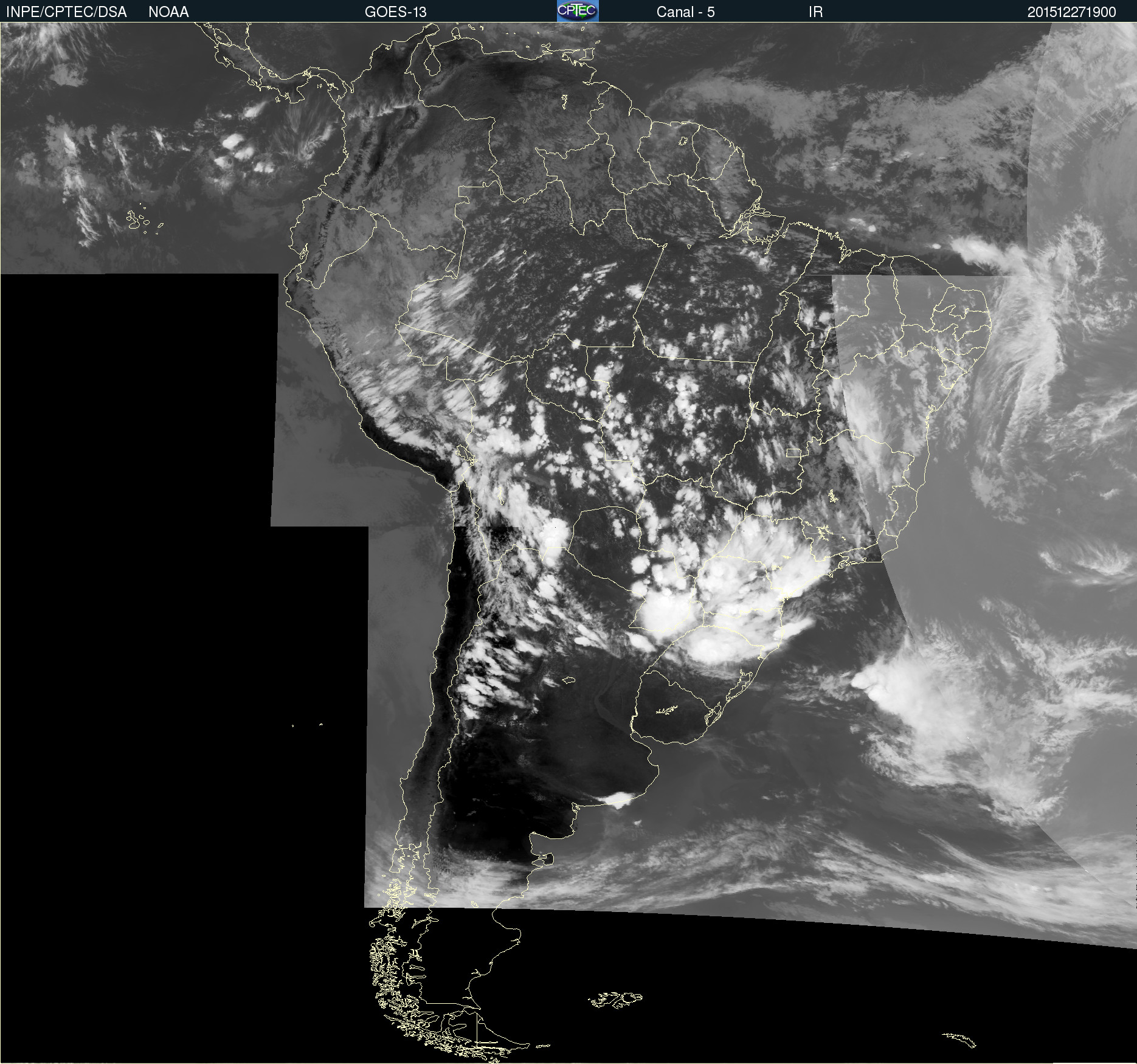Click the 201512271900 timestamp
The image size is (1137, 1064).
(x=1071, y=12)
